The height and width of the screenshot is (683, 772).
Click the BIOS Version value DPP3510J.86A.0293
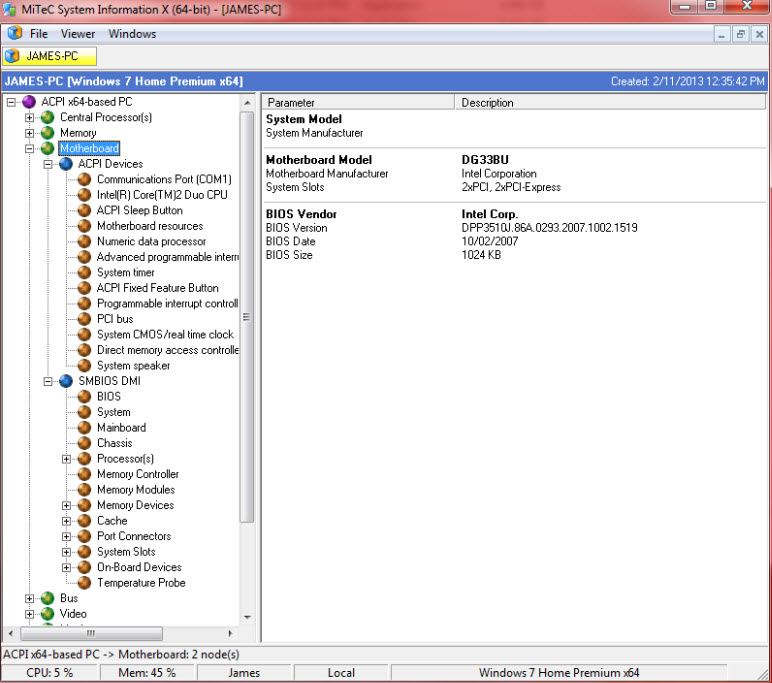(549, 228)
